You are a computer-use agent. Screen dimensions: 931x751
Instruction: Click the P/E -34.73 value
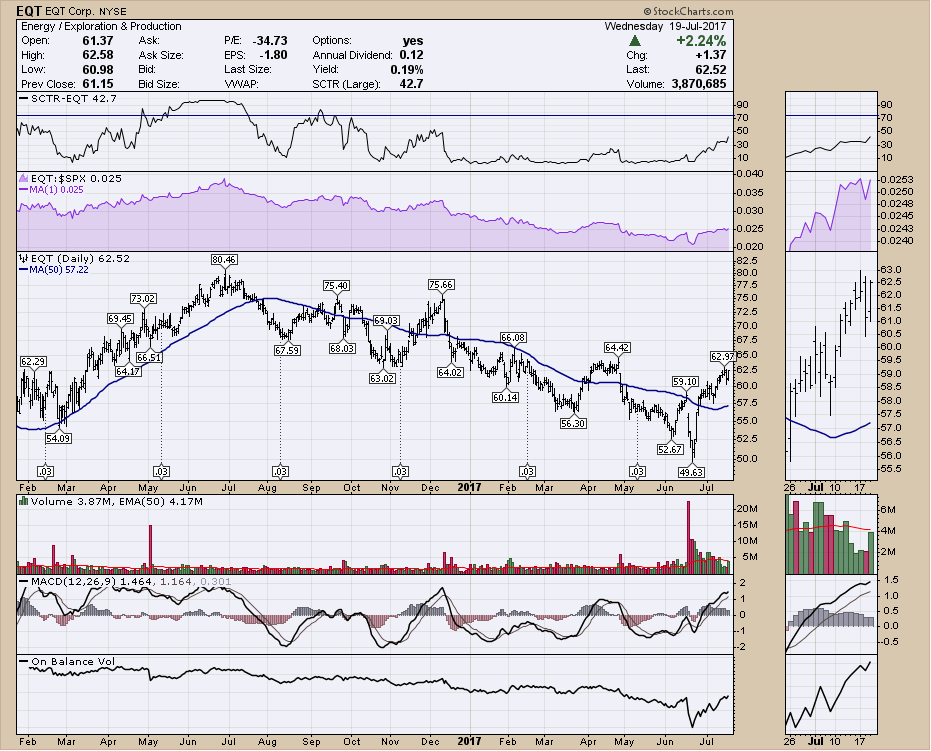270,40
